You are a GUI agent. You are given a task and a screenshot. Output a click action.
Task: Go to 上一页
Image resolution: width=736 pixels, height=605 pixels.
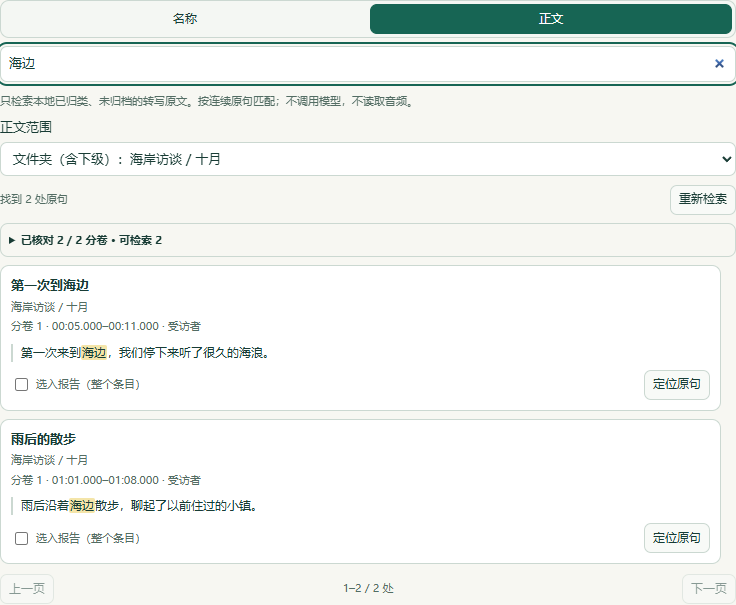(x=27, y=589)
